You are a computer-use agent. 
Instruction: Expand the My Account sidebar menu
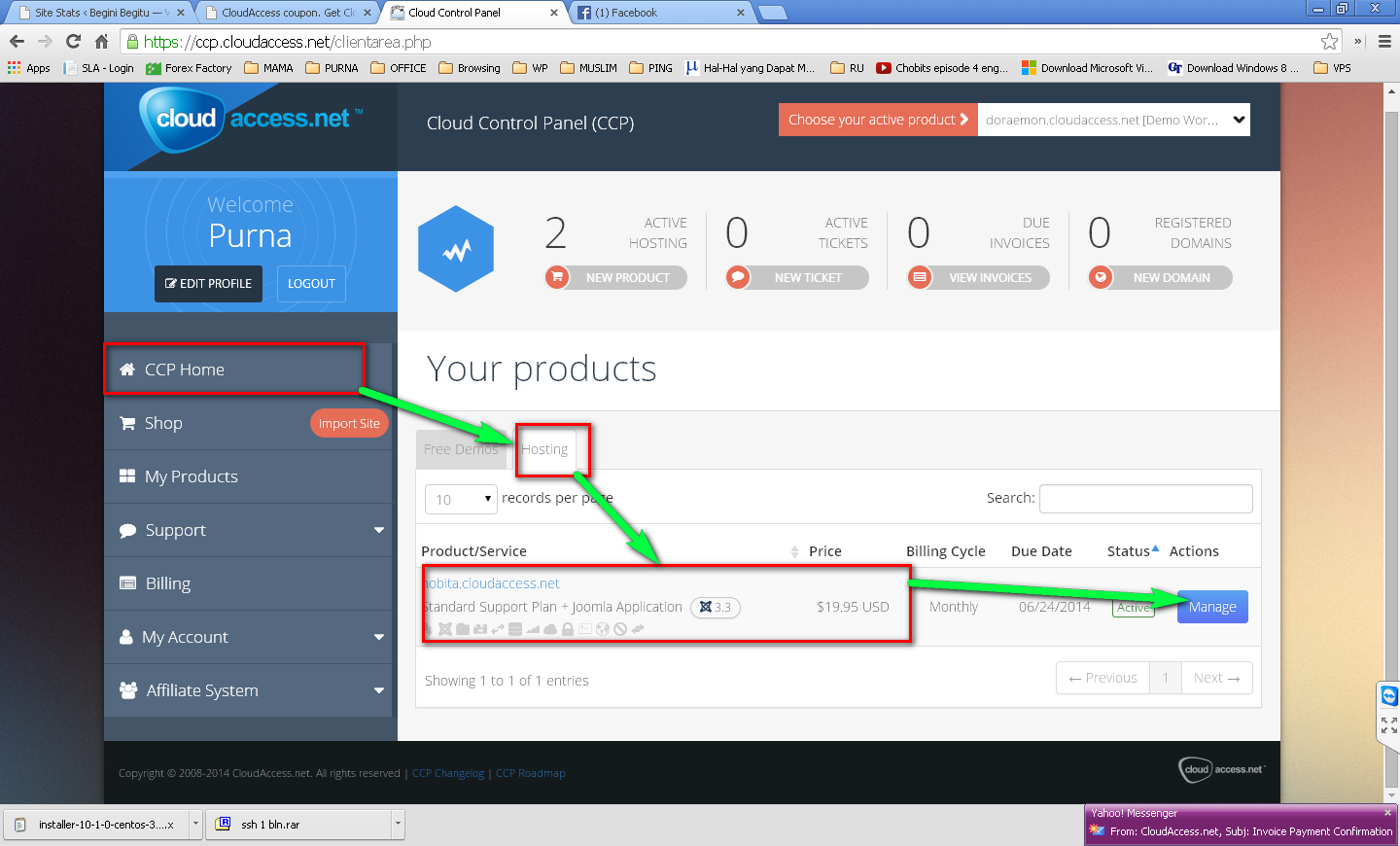[x=379, y=637]
